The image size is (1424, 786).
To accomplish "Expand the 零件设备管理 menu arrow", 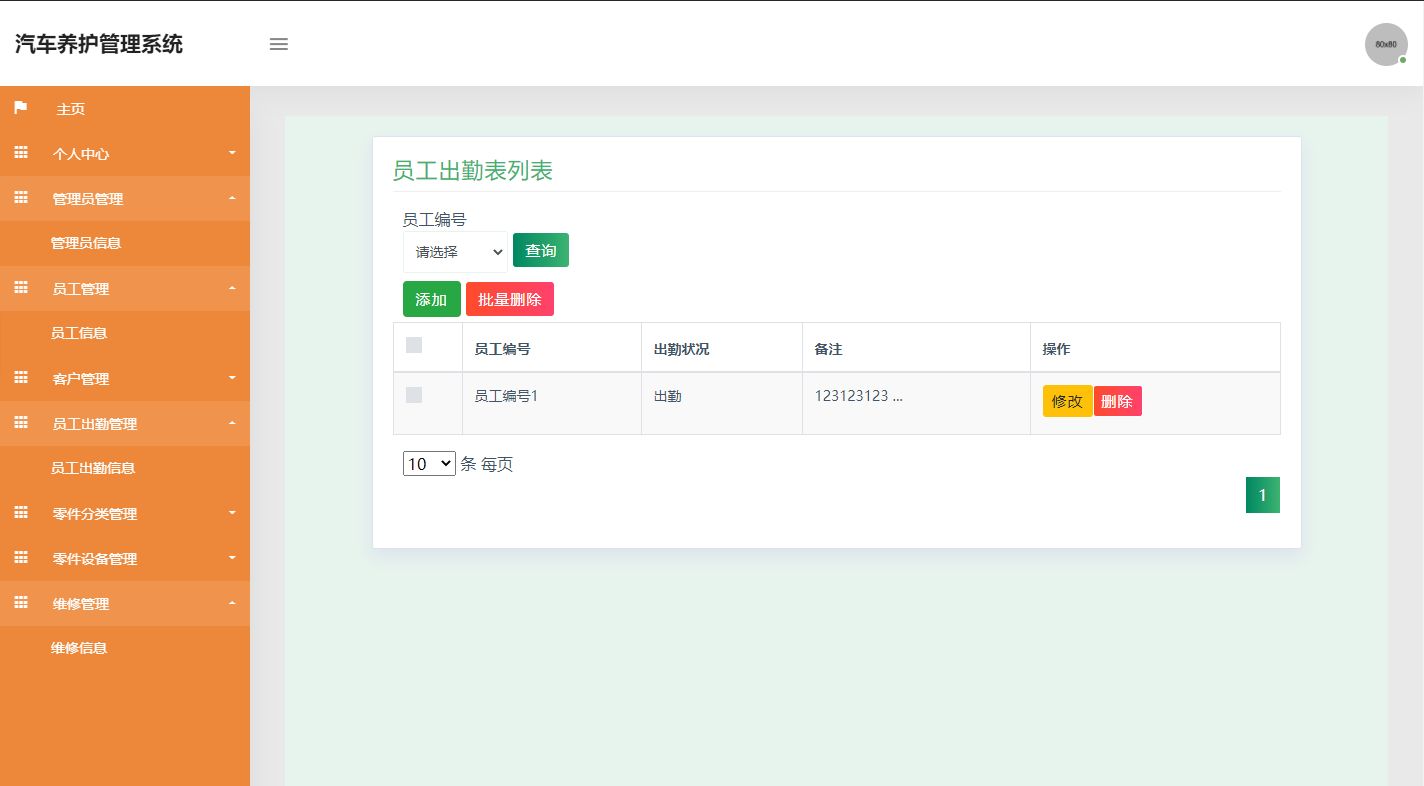I will point(232,558).
